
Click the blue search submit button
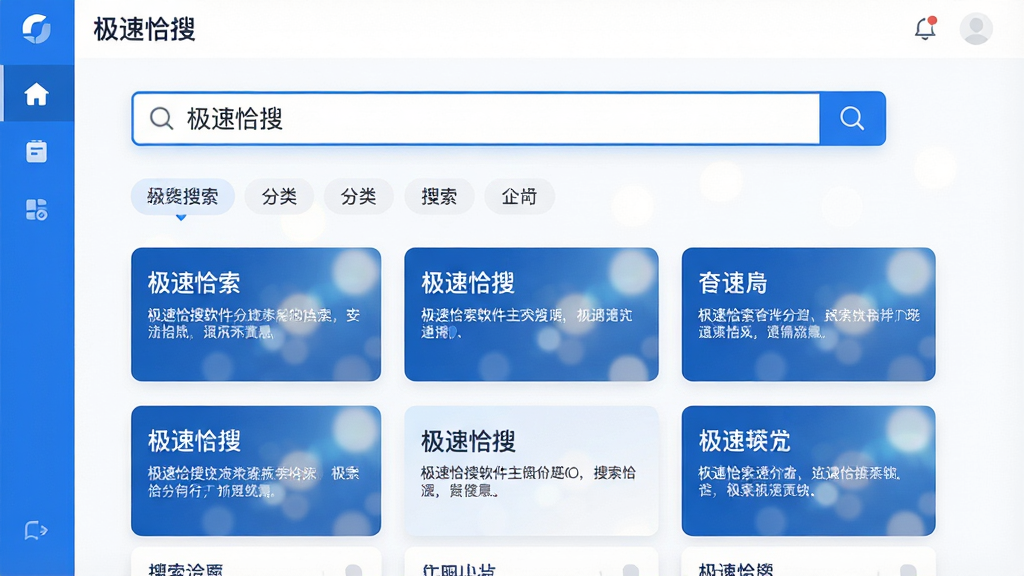point(852,118)
